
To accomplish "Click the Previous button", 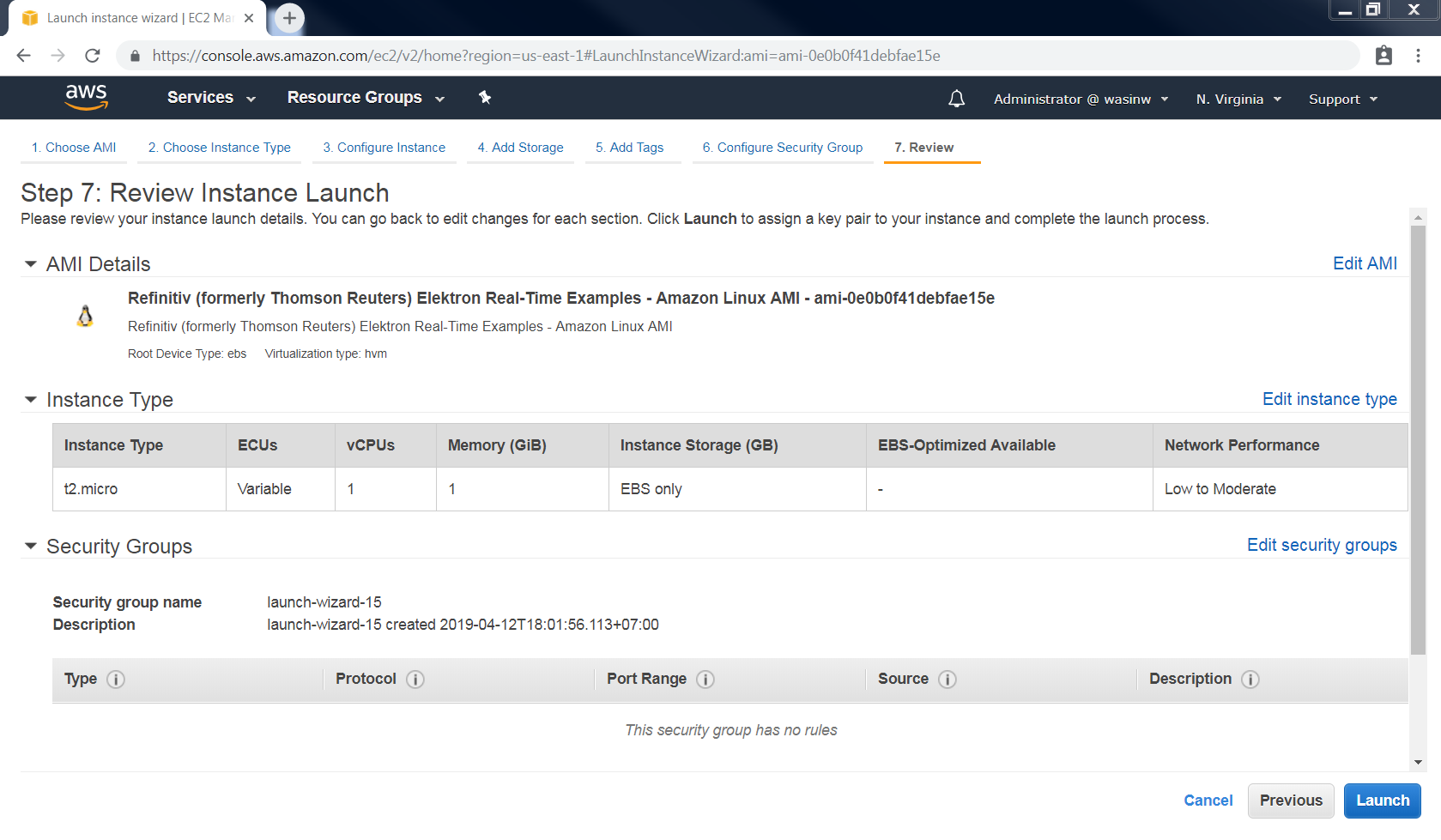I will point(1291,801).
